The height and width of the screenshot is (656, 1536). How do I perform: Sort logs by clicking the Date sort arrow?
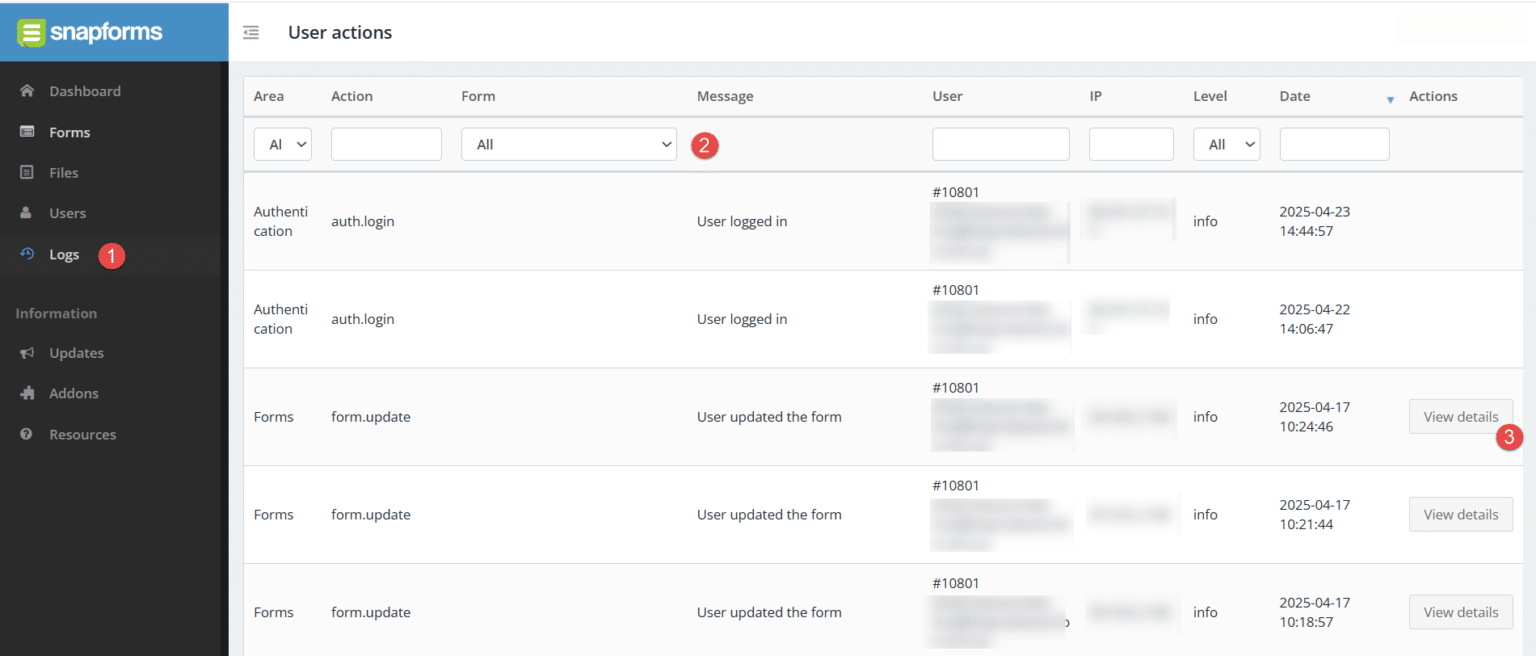1391,99
